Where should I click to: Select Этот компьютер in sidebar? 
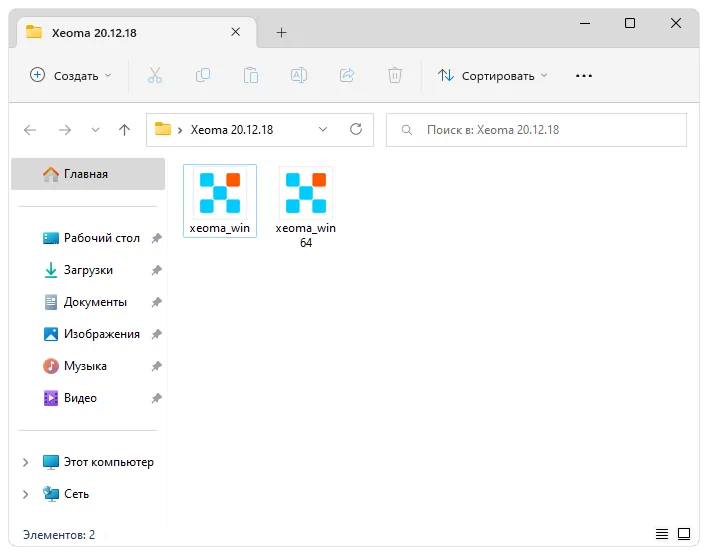[98, 462]
